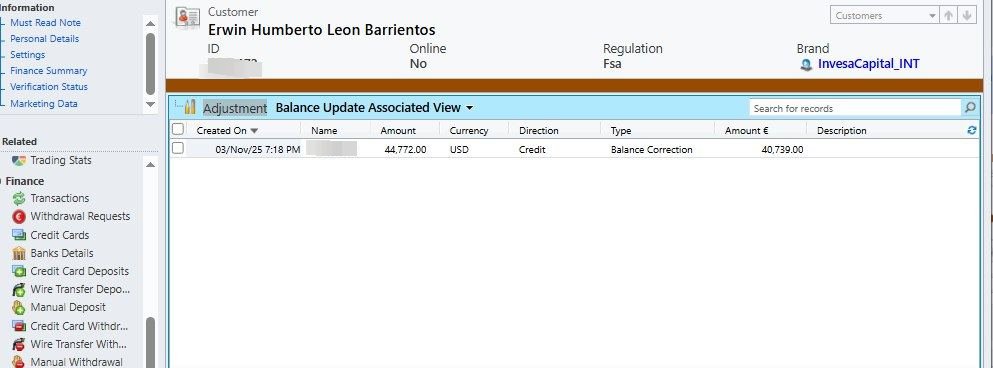Screen dimensions: 993x368
Task: Click the Credit Card Deposits icon
Action: (19, 271)
